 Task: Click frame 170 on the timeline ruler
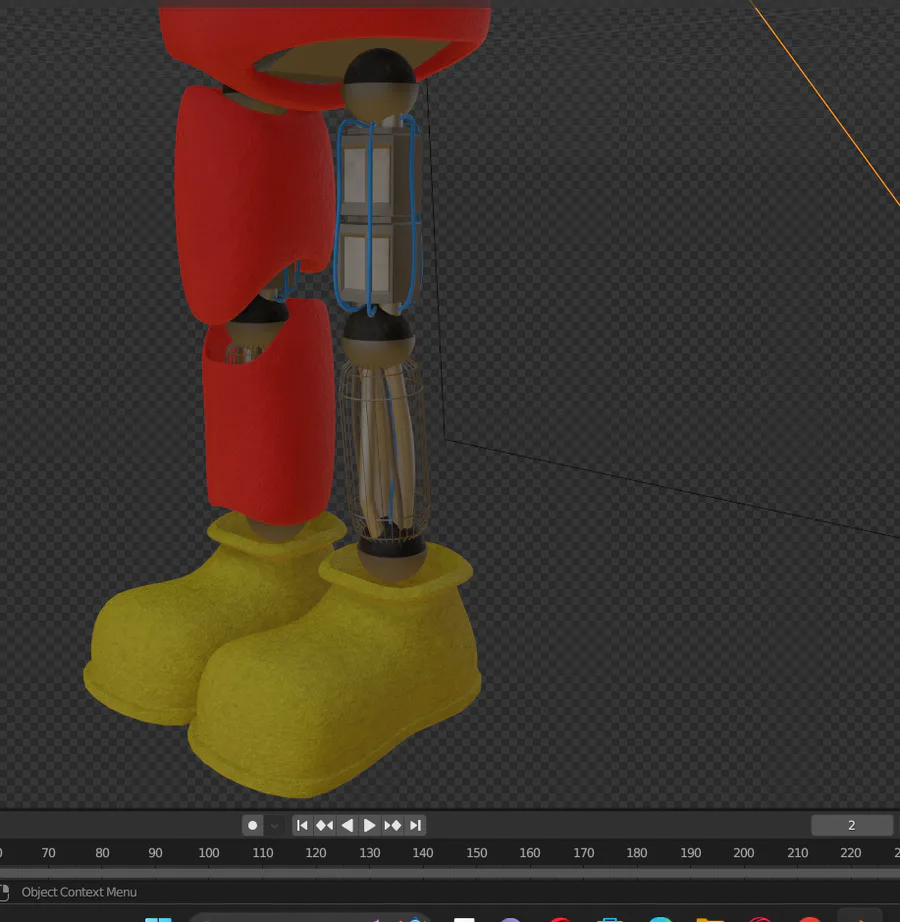click(584, 853)
